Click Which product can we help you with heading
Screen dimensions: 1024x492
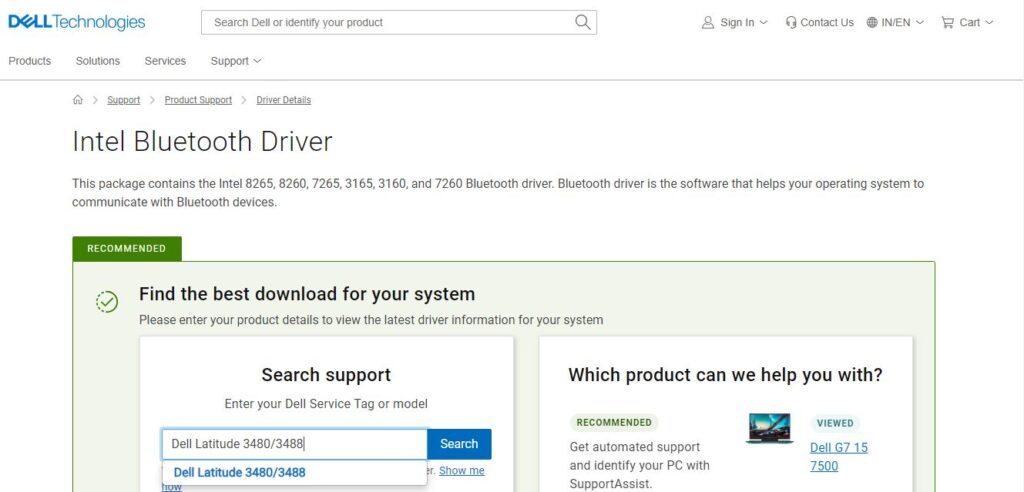coord(726,375)
